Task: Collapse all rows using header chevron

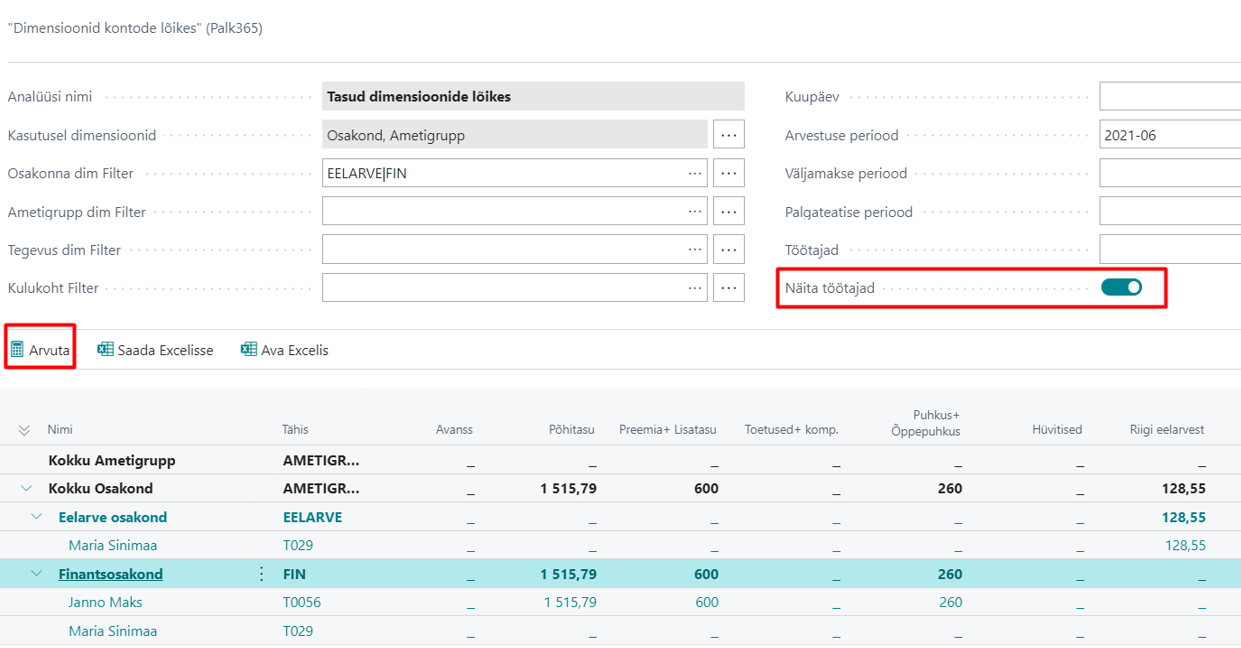Action: (25, 430)
